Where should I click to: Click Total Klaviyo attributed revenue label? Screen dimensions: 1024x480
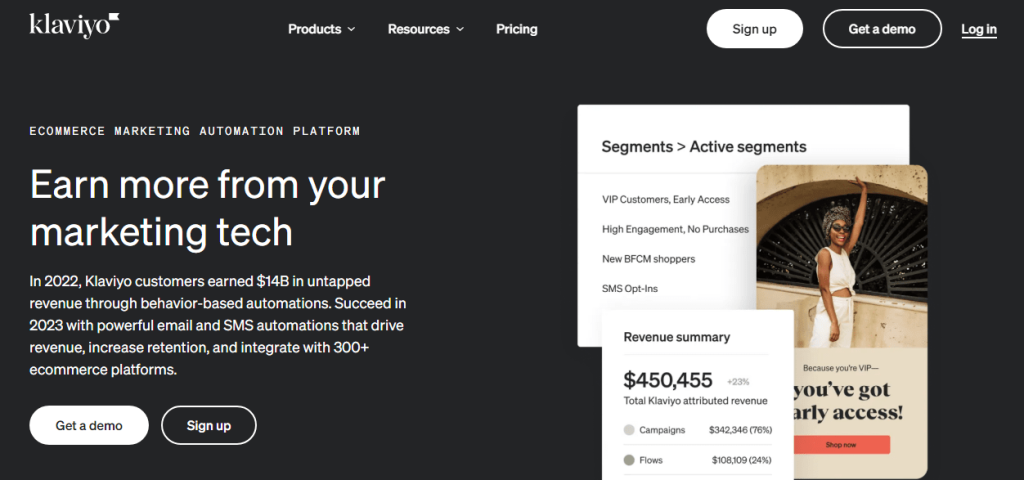tap(696, 401)
